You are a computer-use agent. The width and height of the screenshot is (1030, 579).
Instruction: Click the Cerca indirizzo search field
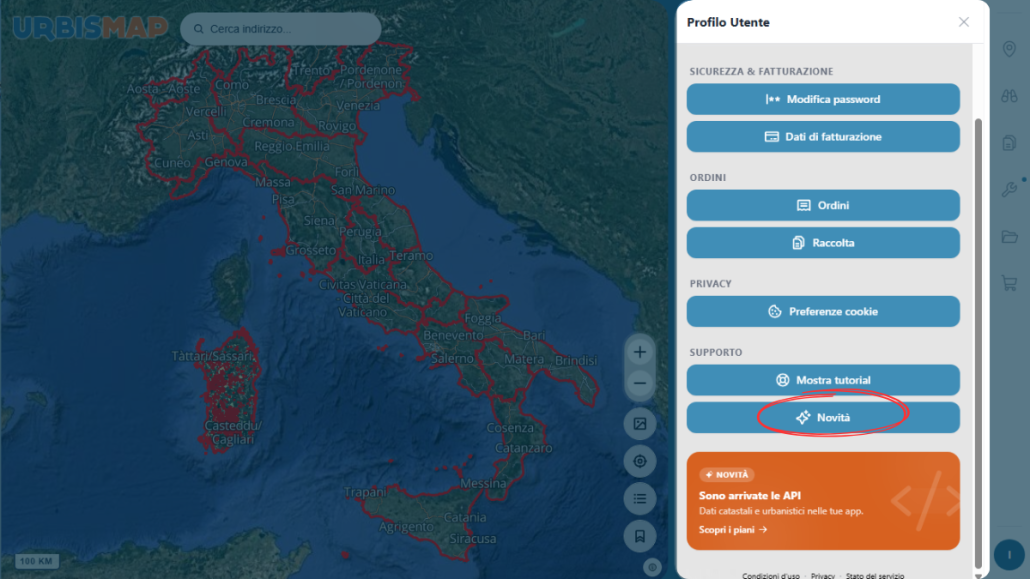280,29
